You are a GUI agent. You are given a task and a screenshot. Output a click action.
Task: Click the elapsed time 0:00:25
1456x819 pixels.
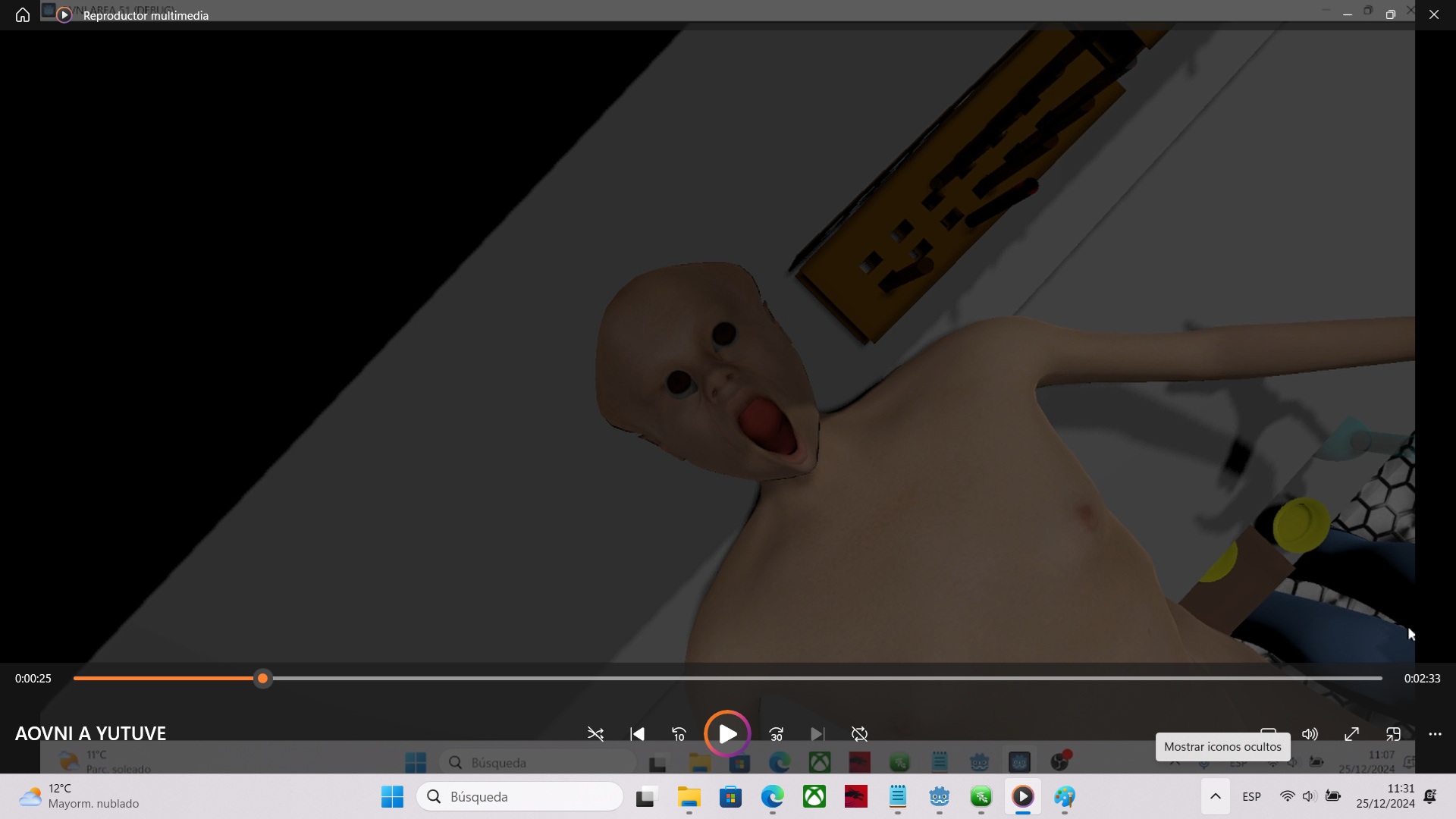[33, 679]
